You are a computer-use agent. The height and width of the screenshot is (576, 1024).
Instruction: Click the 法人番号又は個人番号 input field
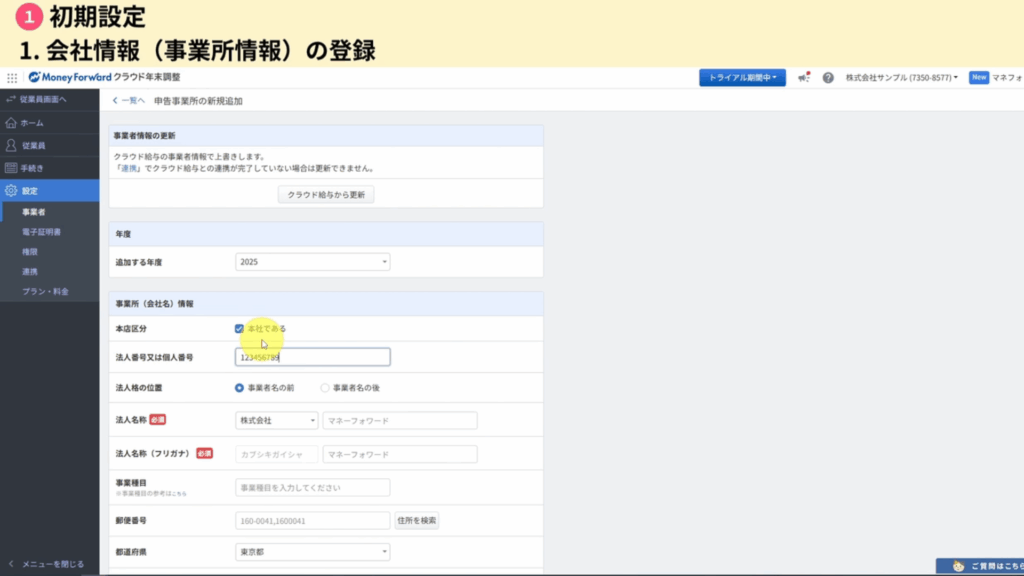point(312,357)
